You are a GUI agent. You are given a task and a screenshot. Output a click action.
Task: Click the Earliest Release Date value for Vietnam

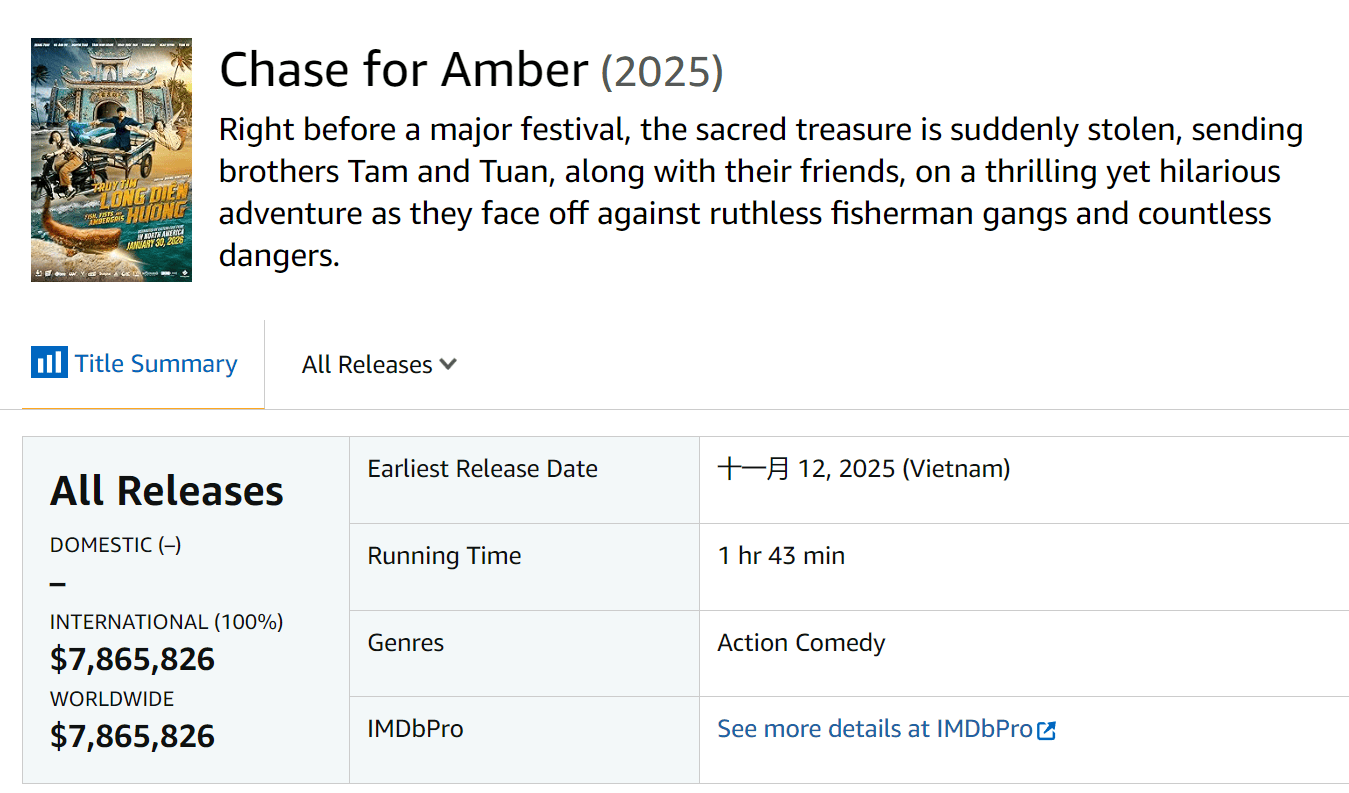863,469
